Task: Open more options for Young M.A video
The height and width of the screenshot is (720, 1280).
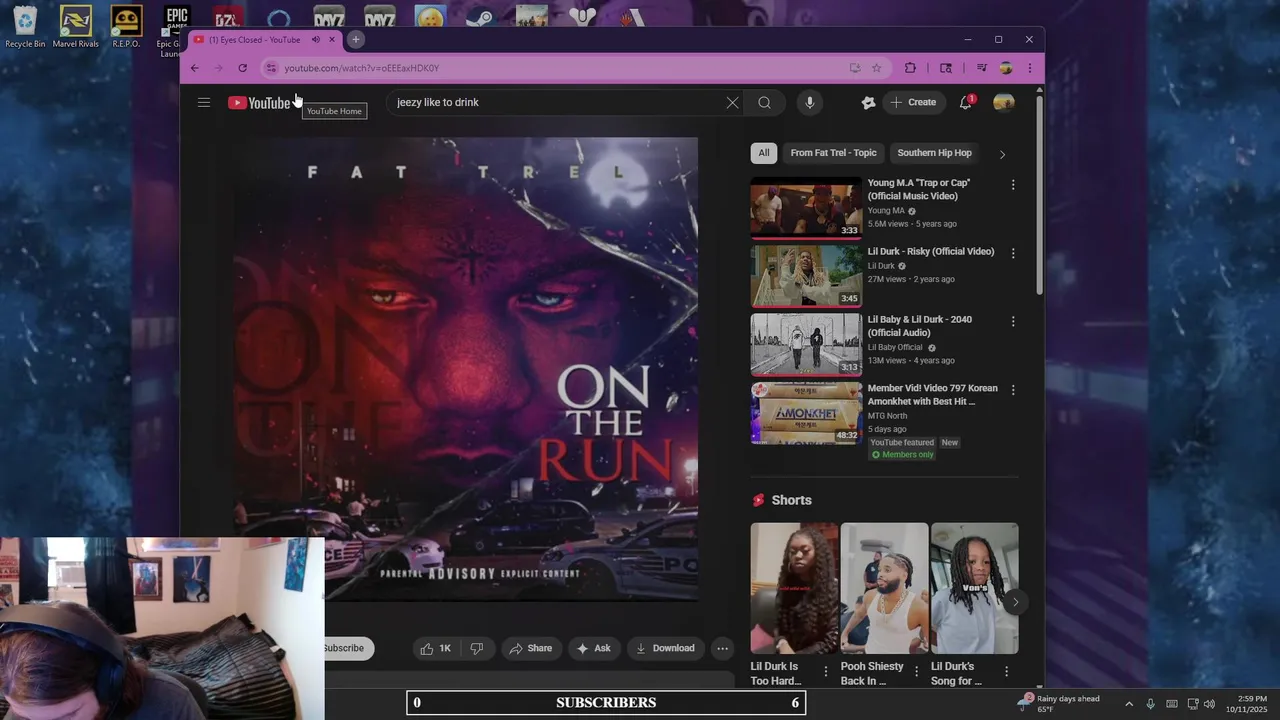Action: click(x=1013, y=185)
